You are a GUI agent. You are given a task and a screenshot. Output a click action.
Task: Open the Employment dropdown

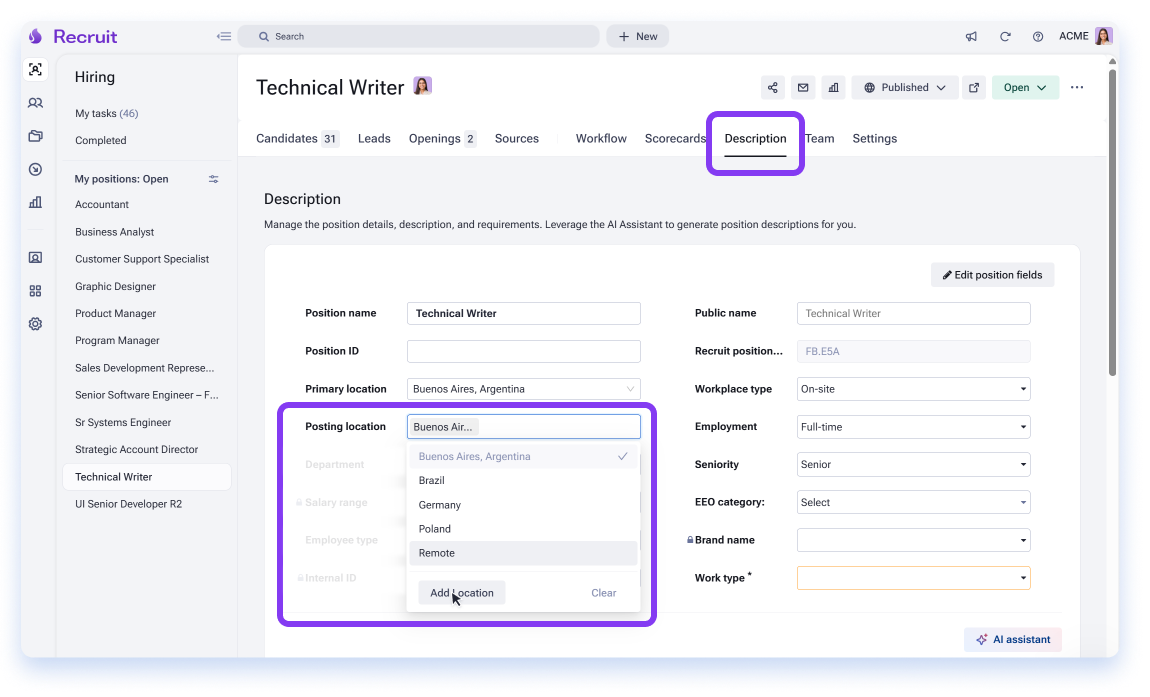(x=913, y=427)
